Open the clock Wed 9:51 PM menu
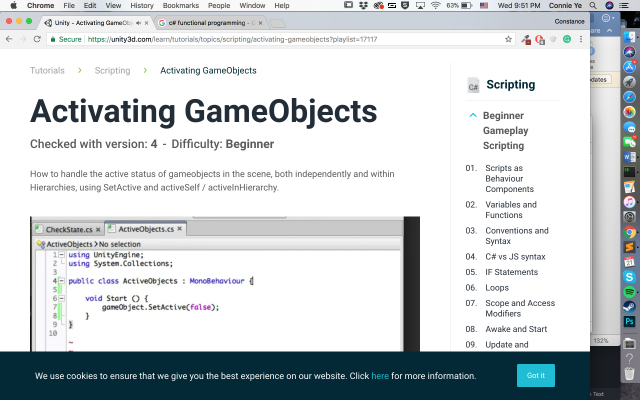Screen dimensions: 640x400 coord(519,5)
